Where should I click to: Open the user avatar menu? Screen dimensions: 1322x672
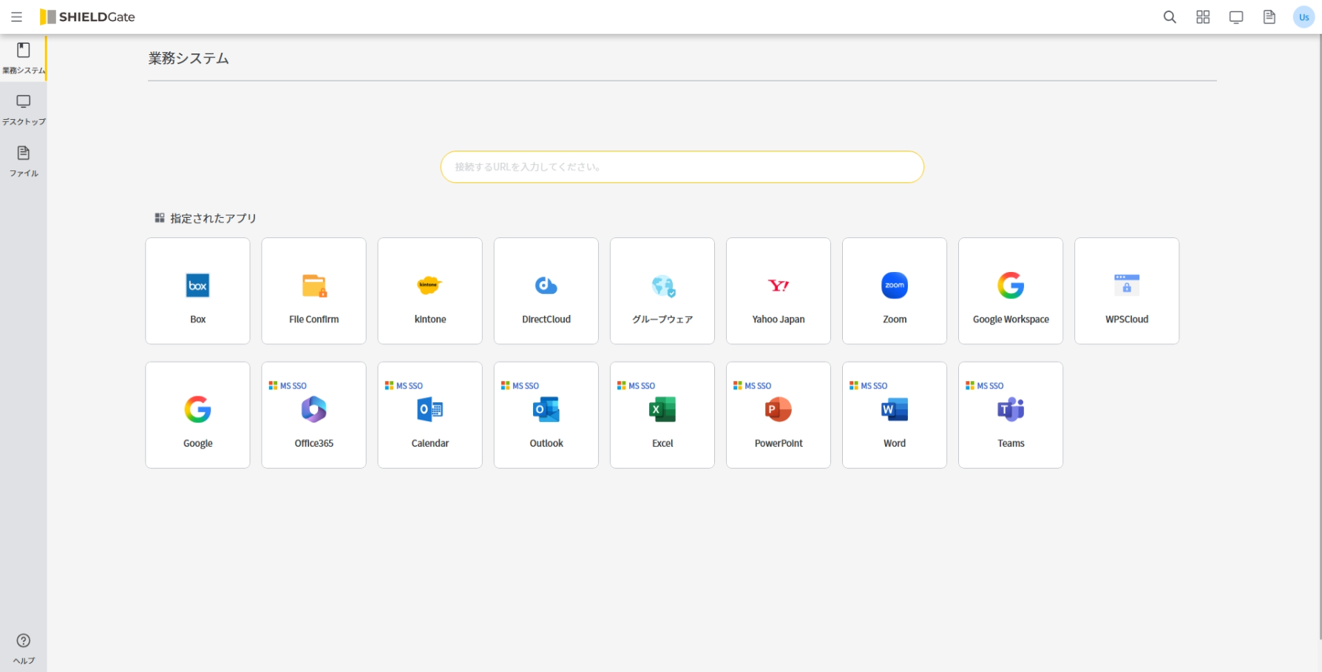pos(1303,17)
